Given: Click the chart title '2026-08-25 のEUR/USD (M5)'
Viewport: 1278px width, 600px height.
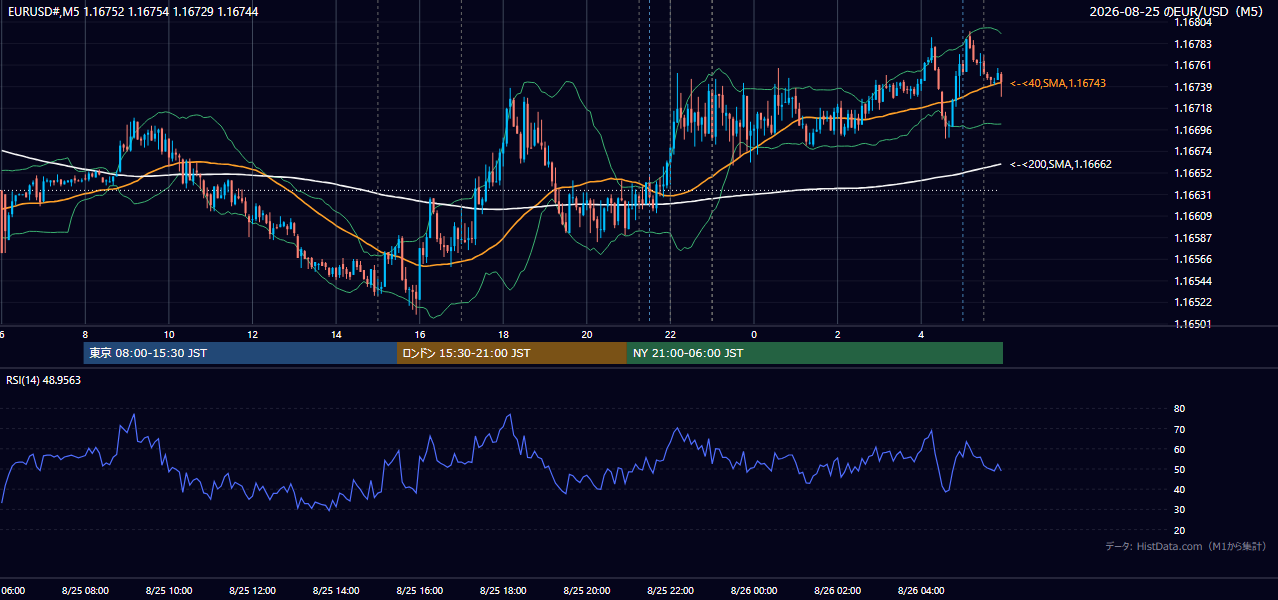Looking at the screenshot, I should 1178,11.
